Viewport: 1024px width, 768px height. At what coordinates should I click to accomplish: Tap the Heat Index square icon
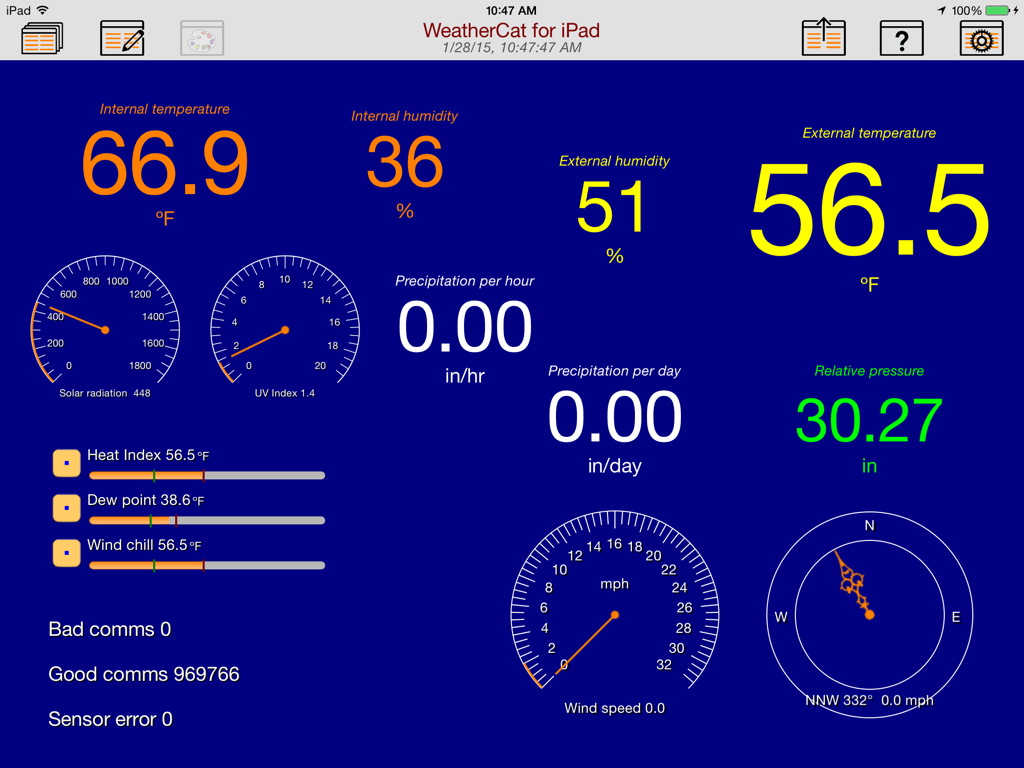point(67,463)
